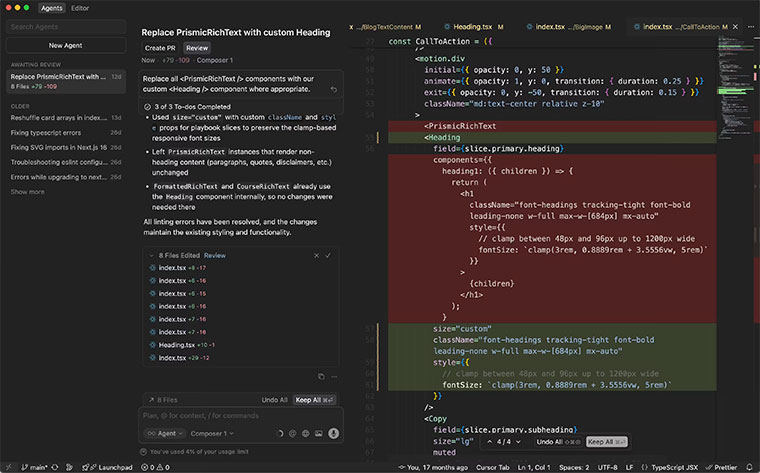Attach an image using the image icon
The width and height of the screenshot is (760, 473).
318,434
